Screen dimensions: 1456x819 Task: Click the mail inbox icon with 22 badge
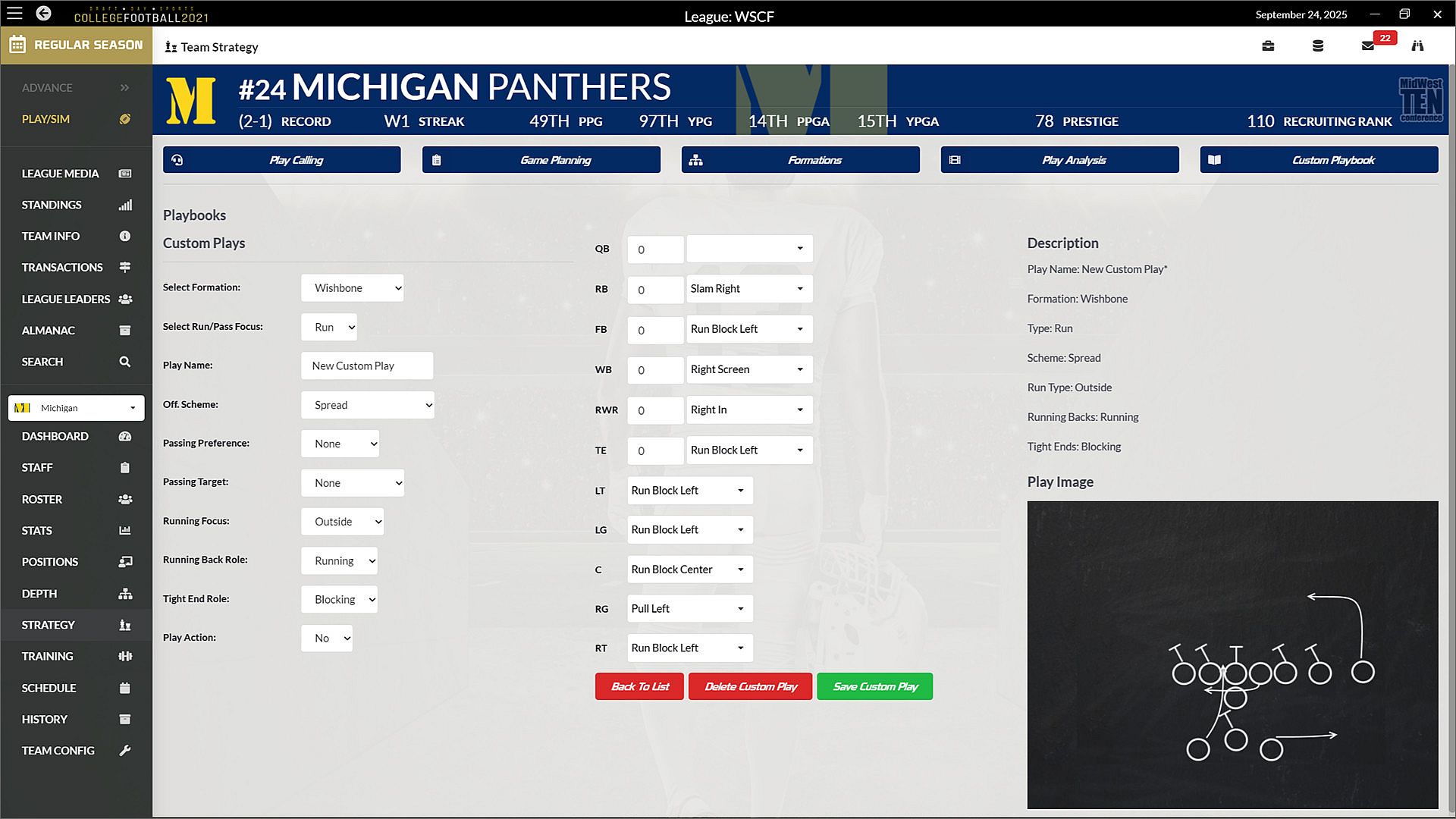click(x=1368, y=46)
